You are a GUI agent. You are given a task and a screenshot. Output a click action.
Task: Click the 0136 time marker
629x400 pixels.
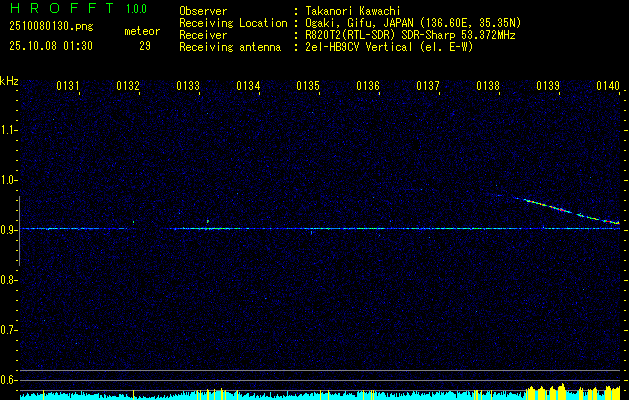pyautogui.click(x=368, y=86)
